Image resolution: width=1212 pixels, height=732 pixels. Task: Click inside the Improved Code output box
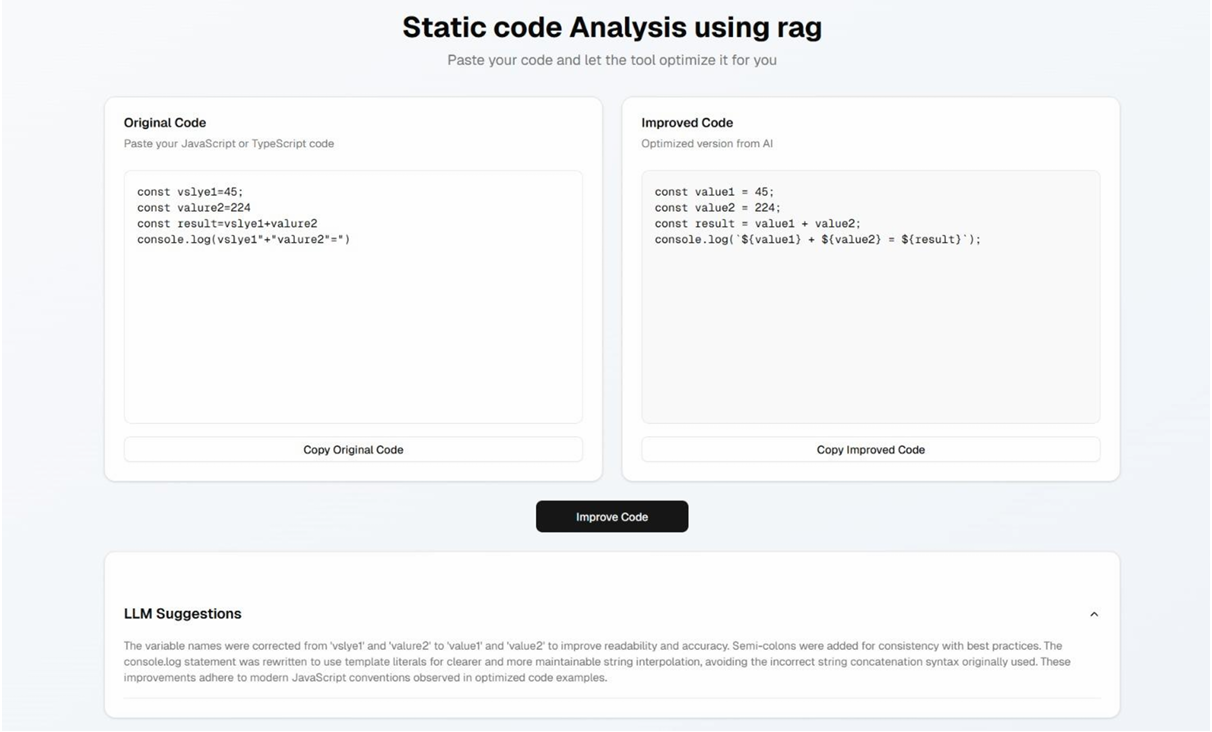(x=871, y=297)
